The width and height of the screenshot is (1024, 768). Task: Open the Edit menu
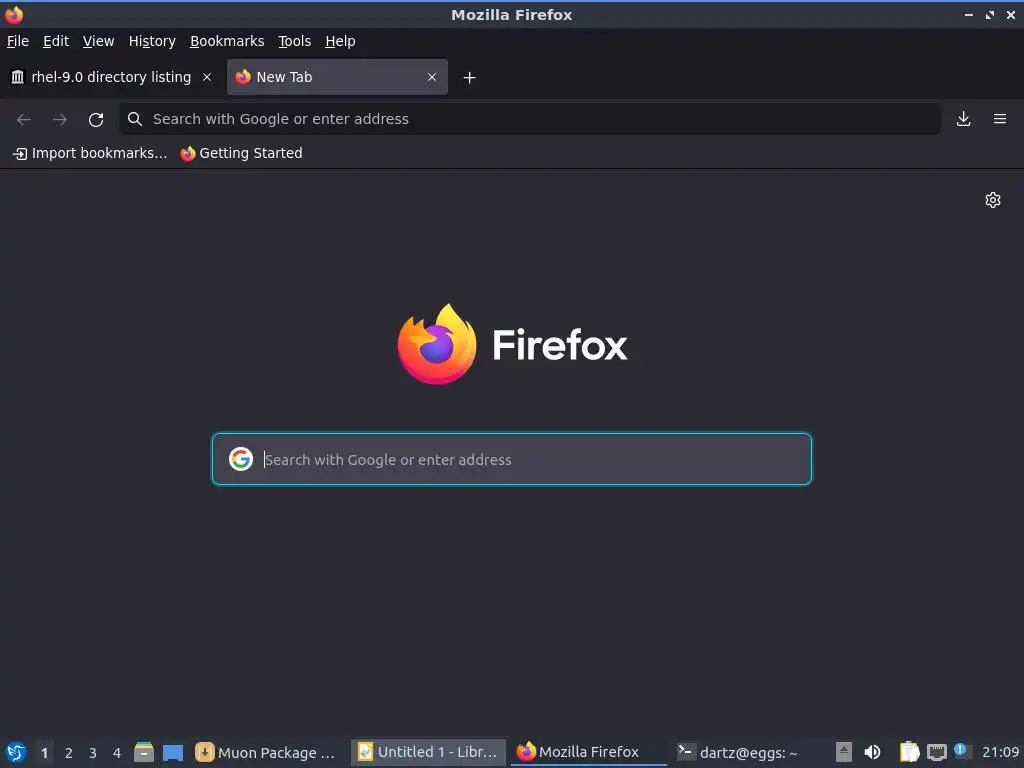pos(56,41)
